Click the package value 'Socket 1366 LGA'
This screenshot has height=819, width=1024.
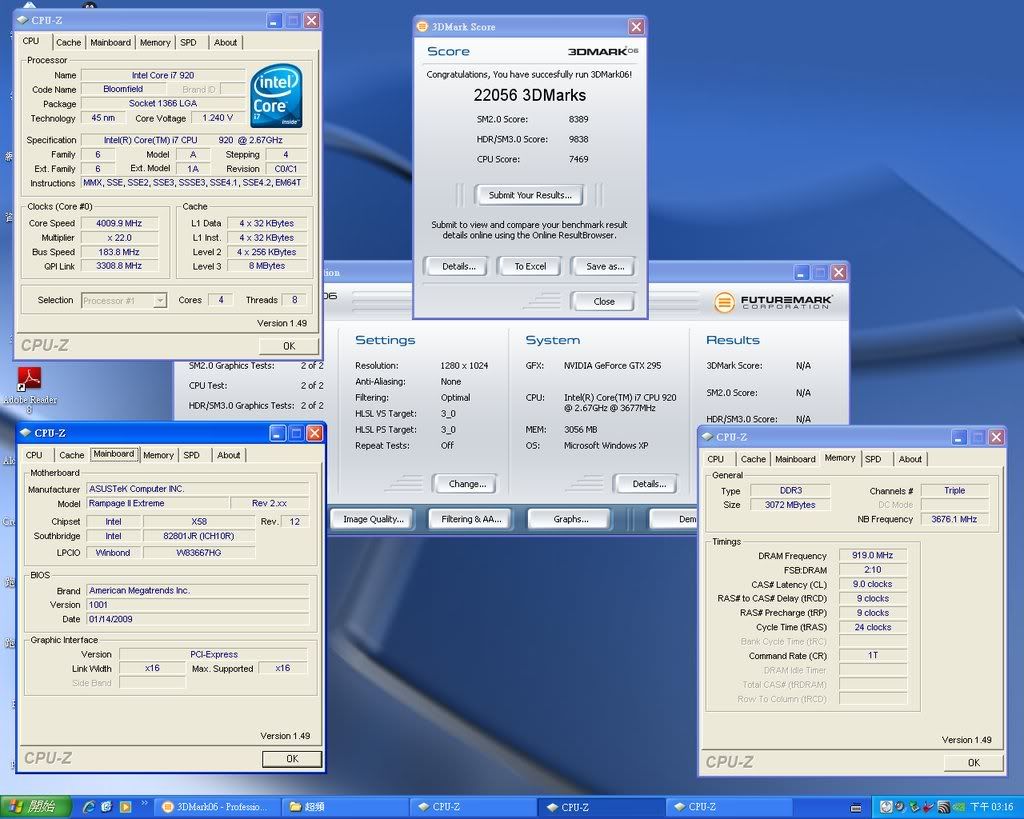(x=163, y=103)
